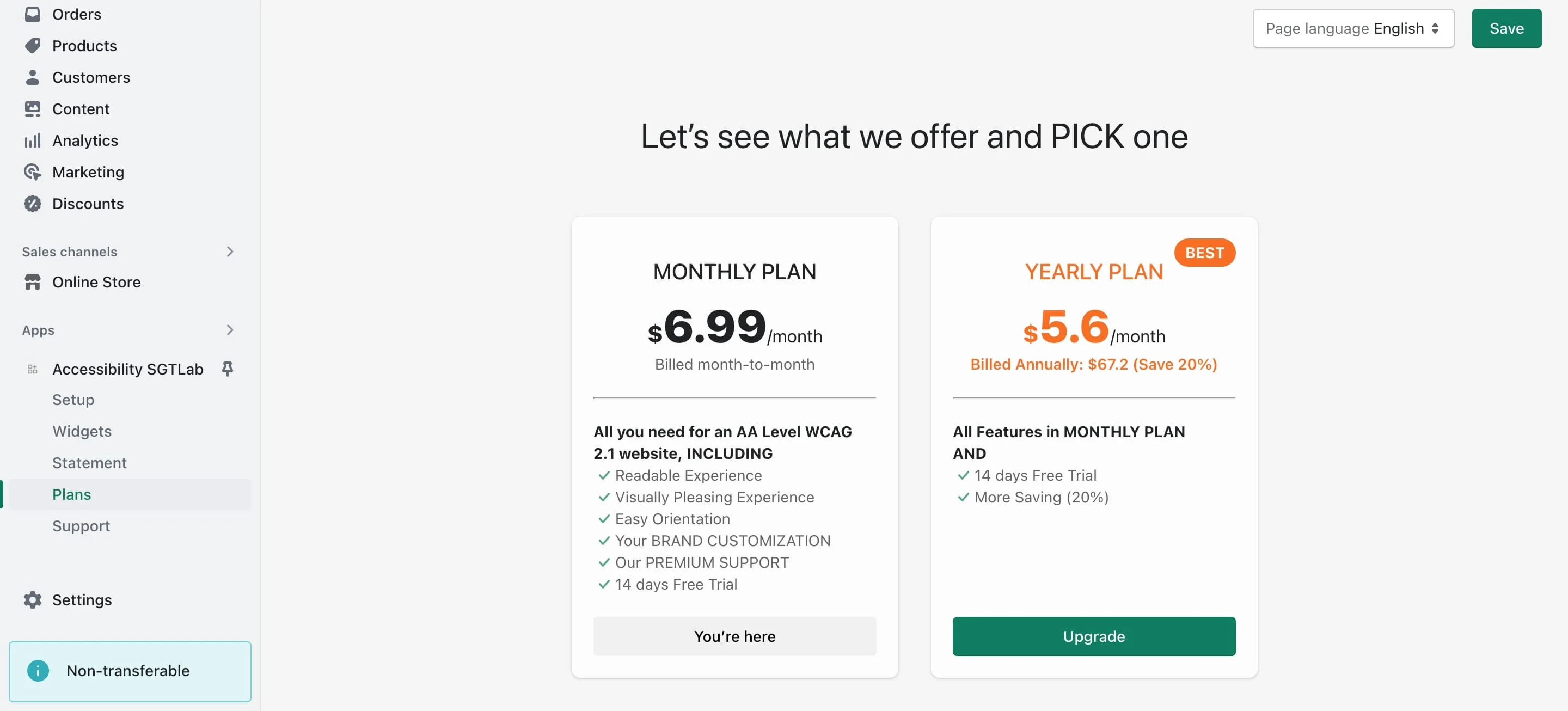
Task: Switch to the Support page
Action: click(81, 526)
